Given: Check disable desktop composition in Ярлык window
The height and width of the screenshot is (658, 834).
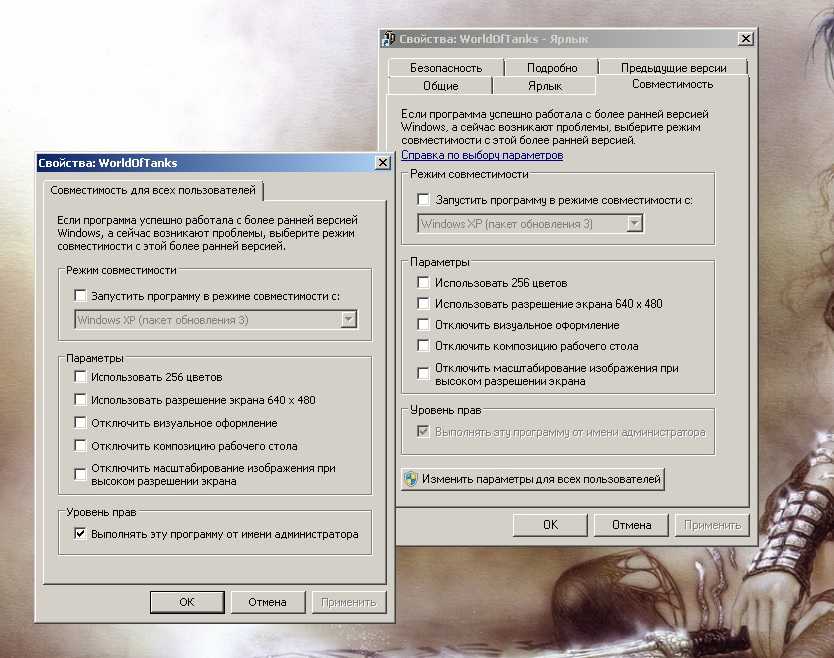Looking at the screenshot, I should tap(423, 346).
